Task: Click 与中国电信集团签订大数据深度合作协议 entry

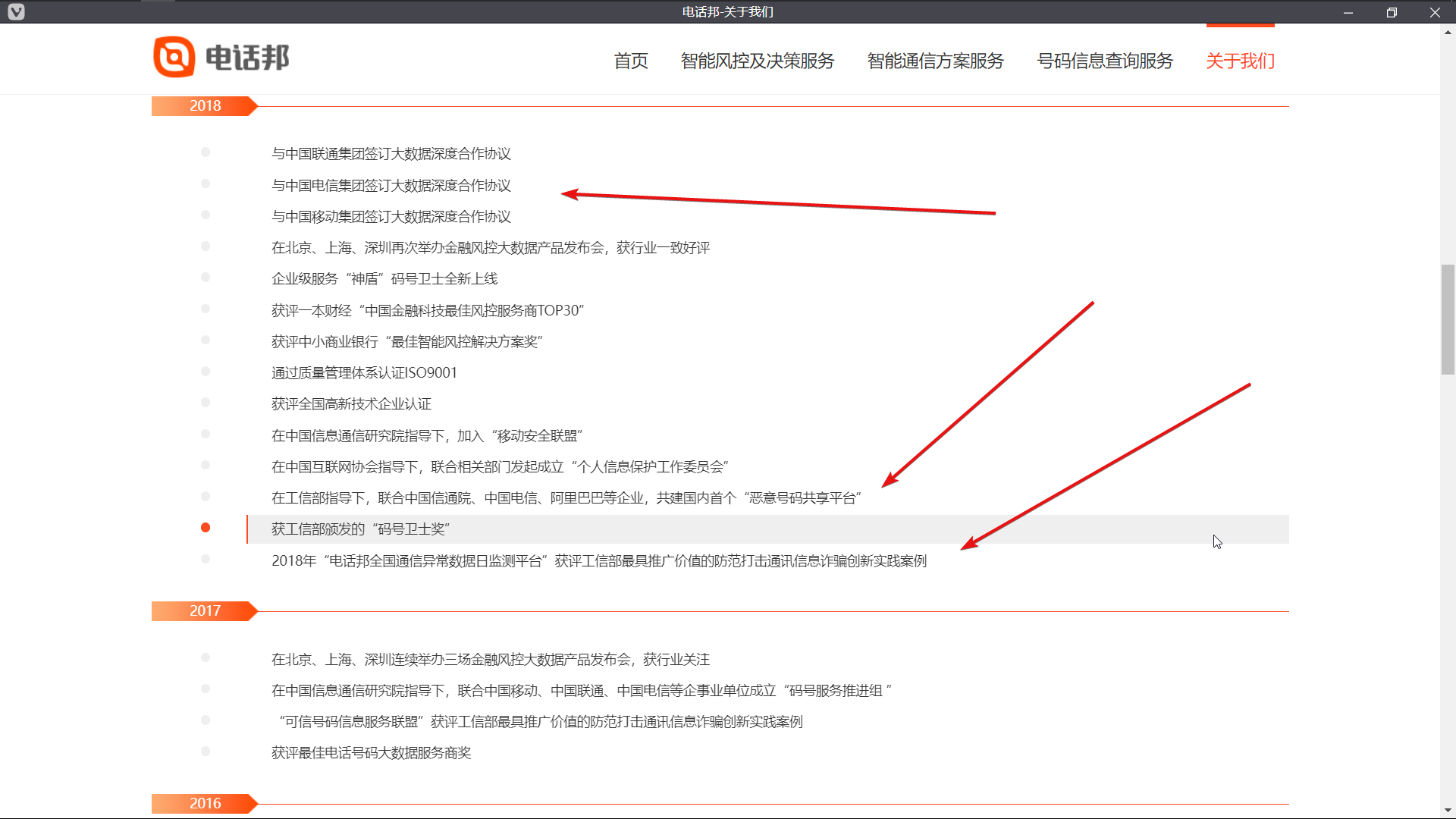Action: (x=391, y=186)
